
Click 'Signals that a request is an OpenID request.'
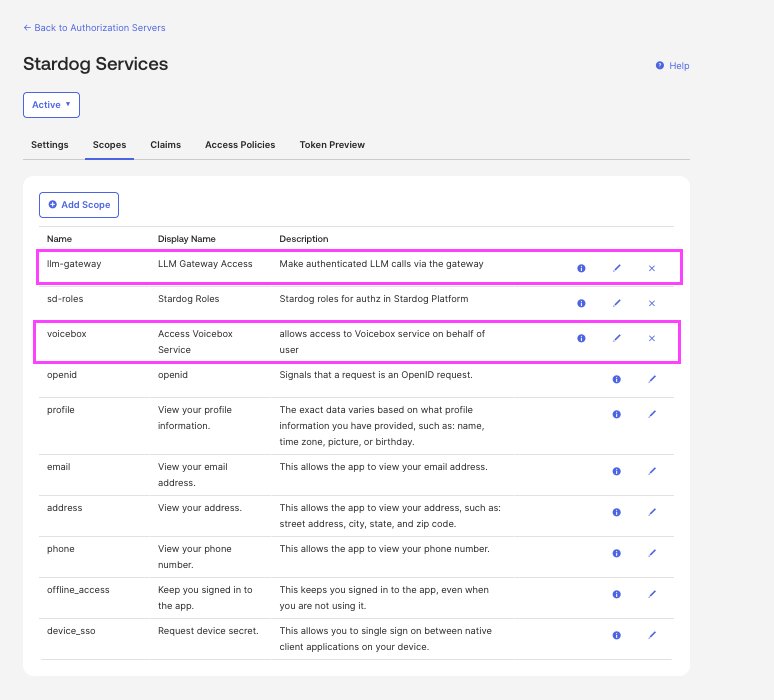(376, 375)
